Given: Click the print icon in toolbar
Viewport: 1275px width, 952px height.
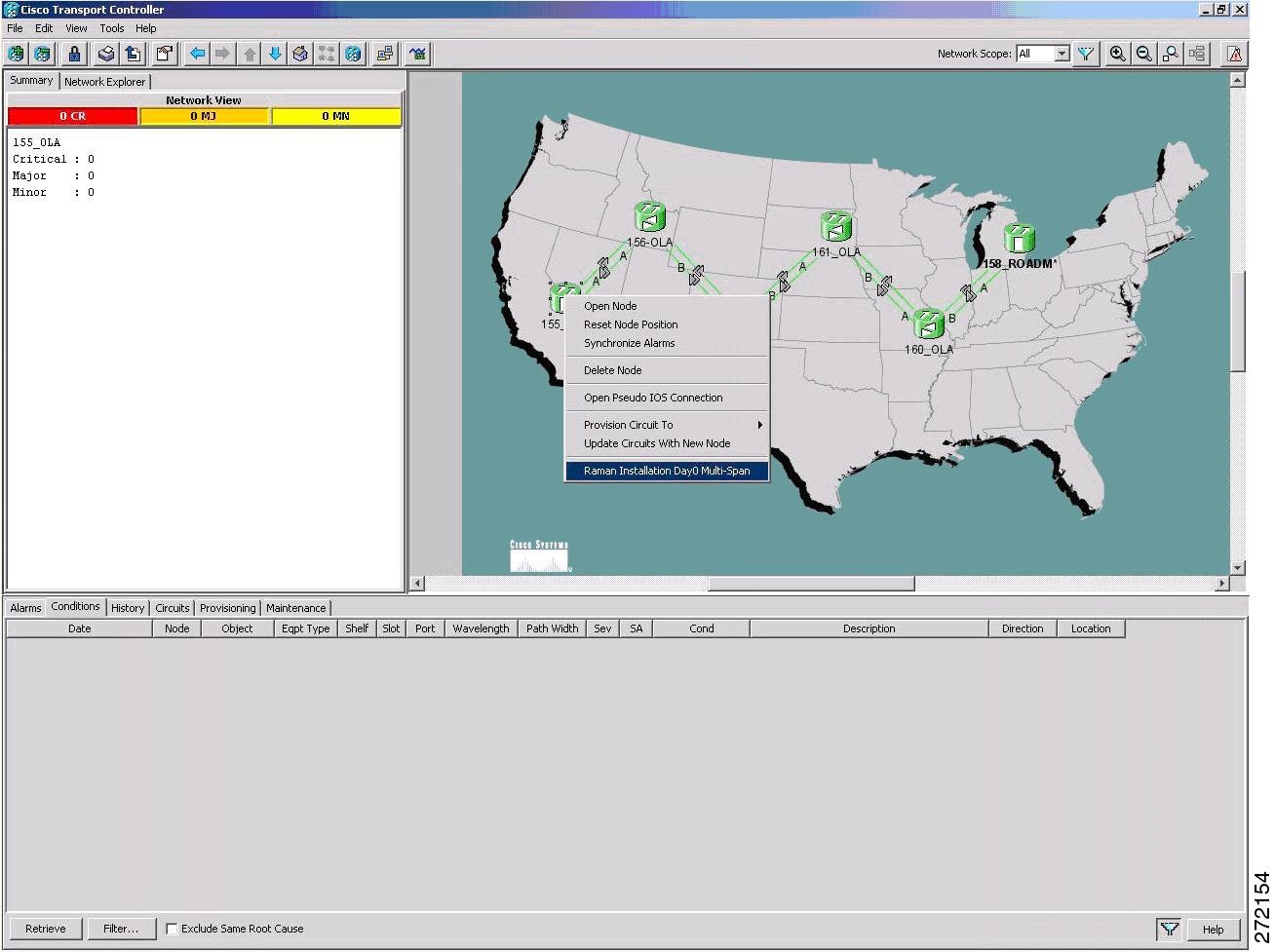Looking at the screenshot, I should [x=106, y=54].
